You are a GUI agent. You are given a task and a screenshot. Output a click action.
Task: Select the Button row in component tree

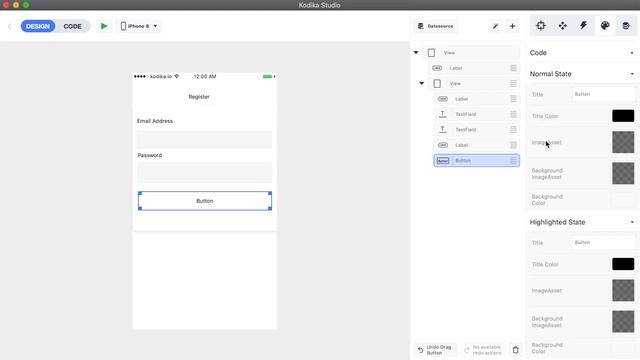click(477, 160)
